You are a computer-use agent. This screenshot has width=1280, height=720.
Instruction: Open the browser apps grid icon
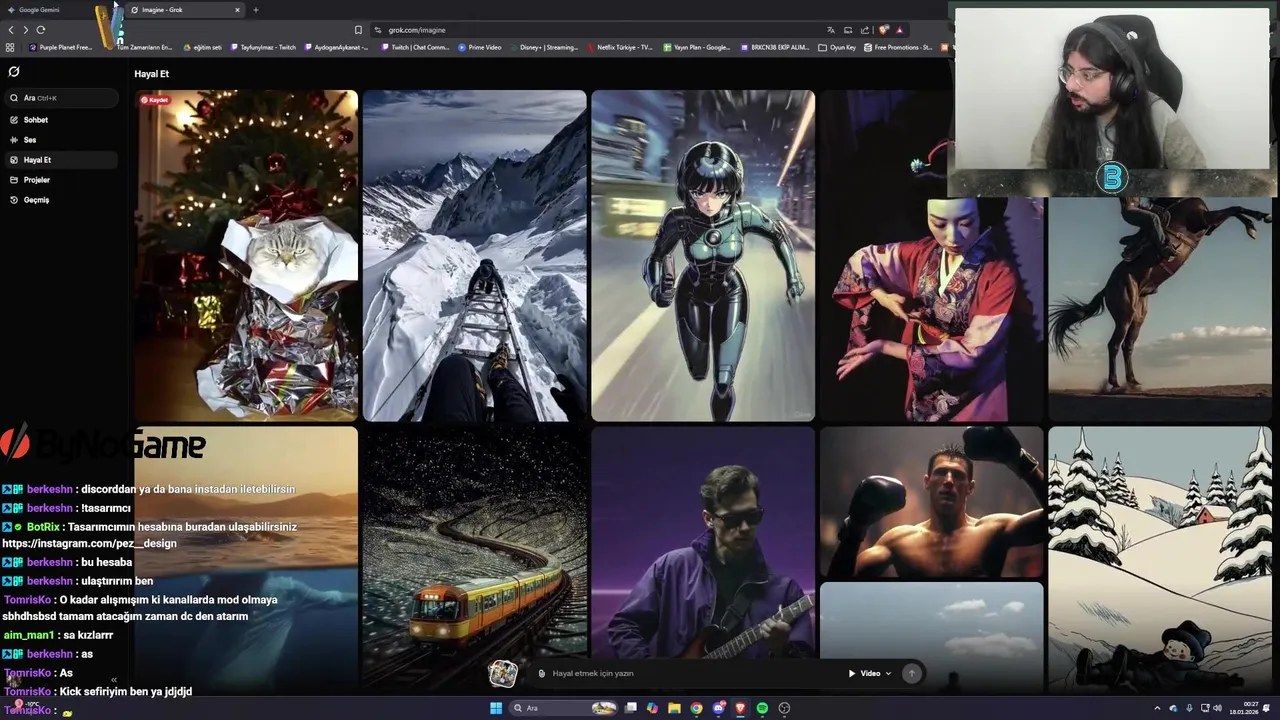tap(10, 47)
